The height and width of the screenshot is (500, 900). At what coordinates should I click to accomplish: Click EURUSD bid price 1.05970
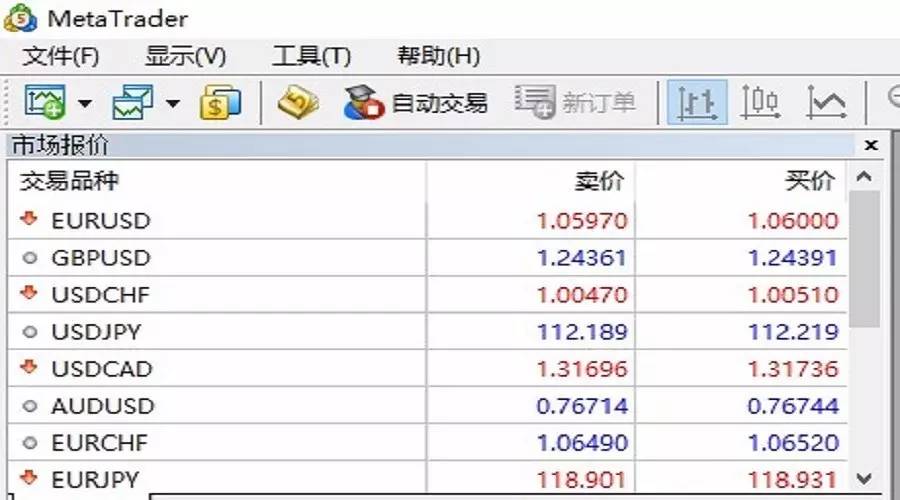[x=582, y=221]
